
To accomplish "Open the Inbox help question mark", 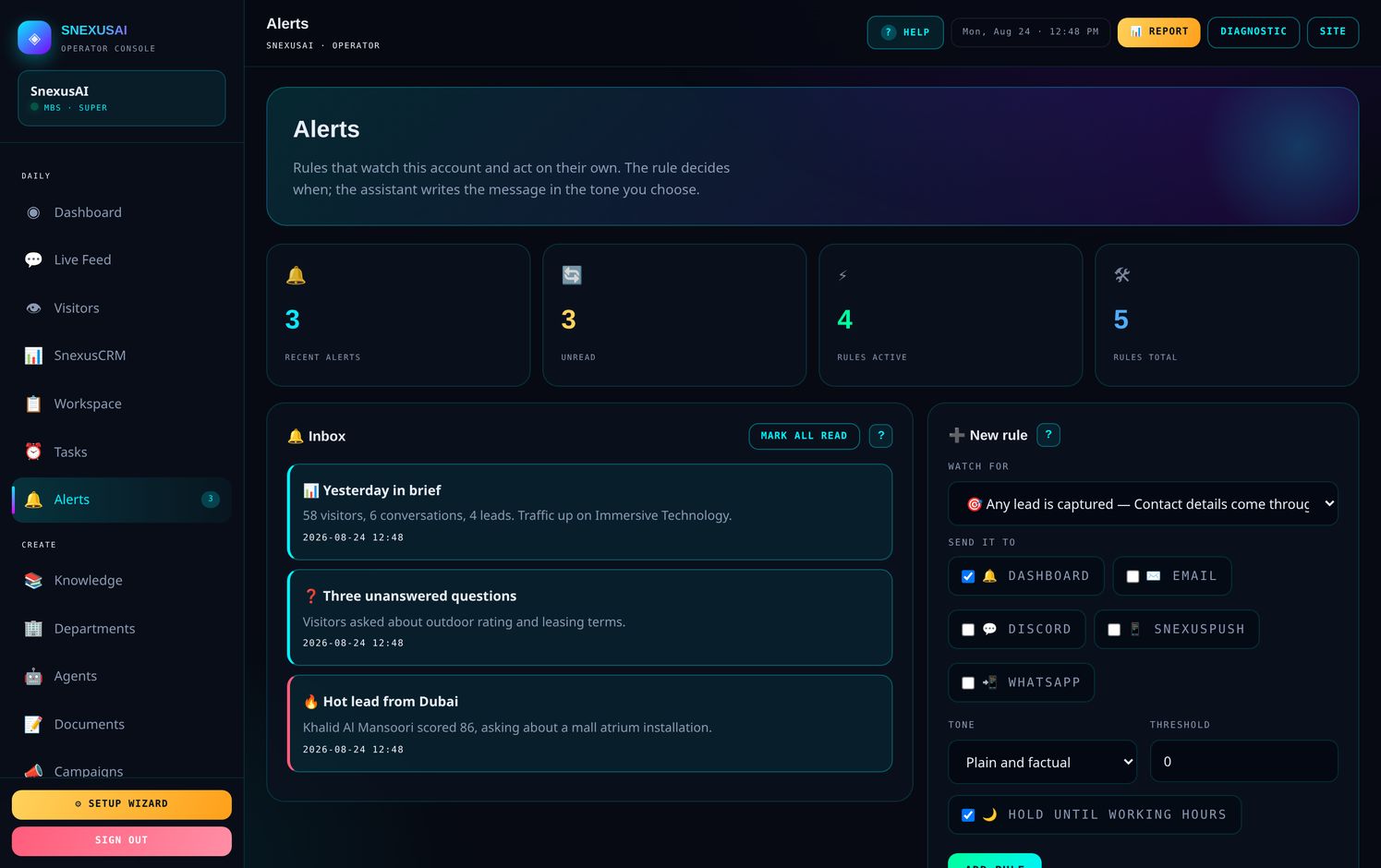I will (881, 436).
